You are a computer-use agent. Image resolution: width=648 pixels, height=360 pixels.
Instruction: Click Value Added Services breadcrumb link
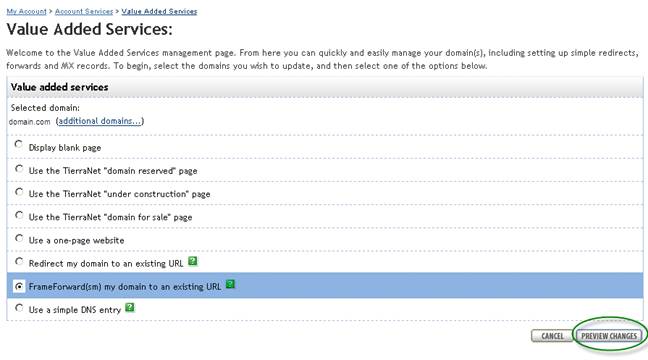point(159,12)
